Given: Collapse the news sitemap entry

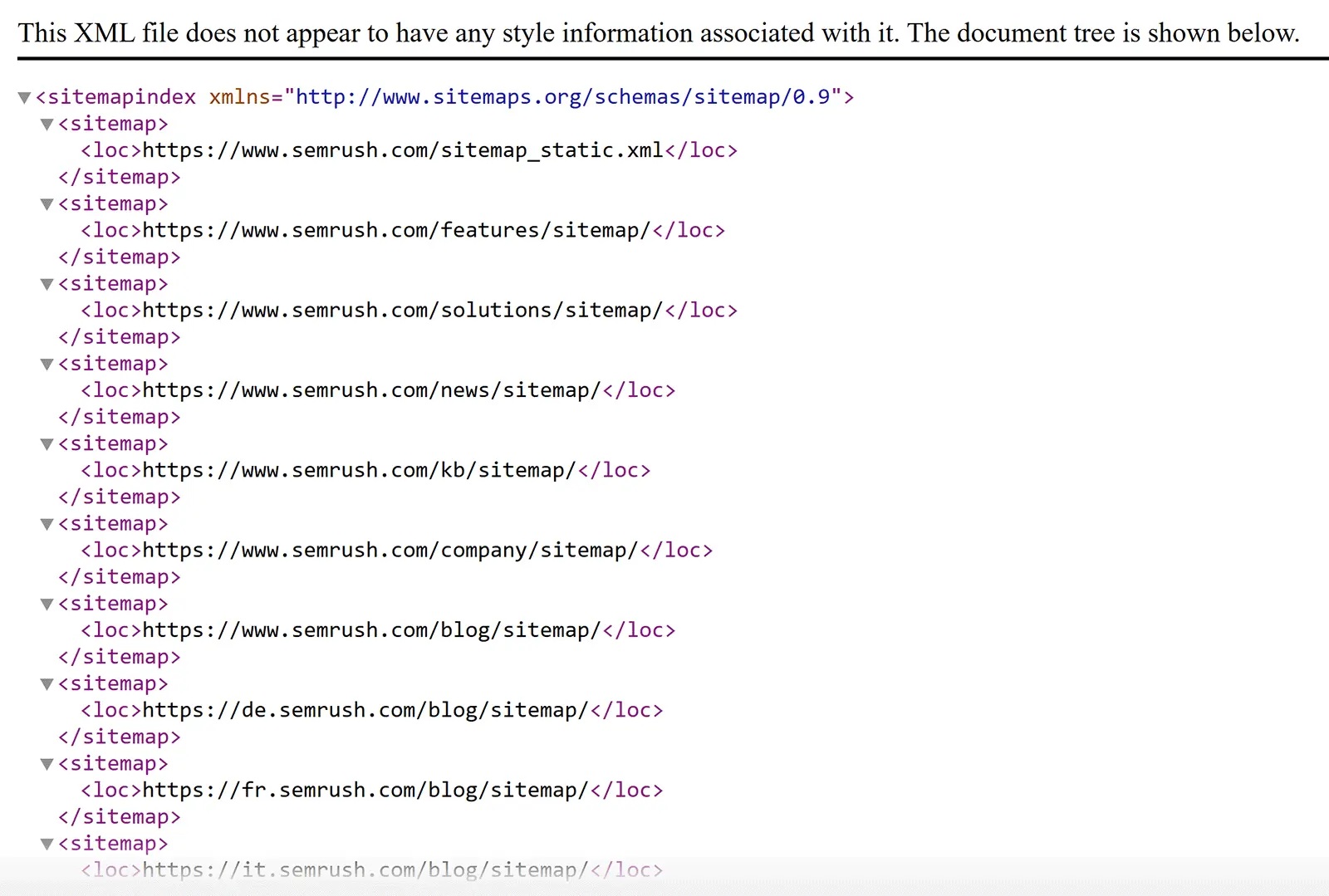Looking at the screenshot, I should point(47,364).
